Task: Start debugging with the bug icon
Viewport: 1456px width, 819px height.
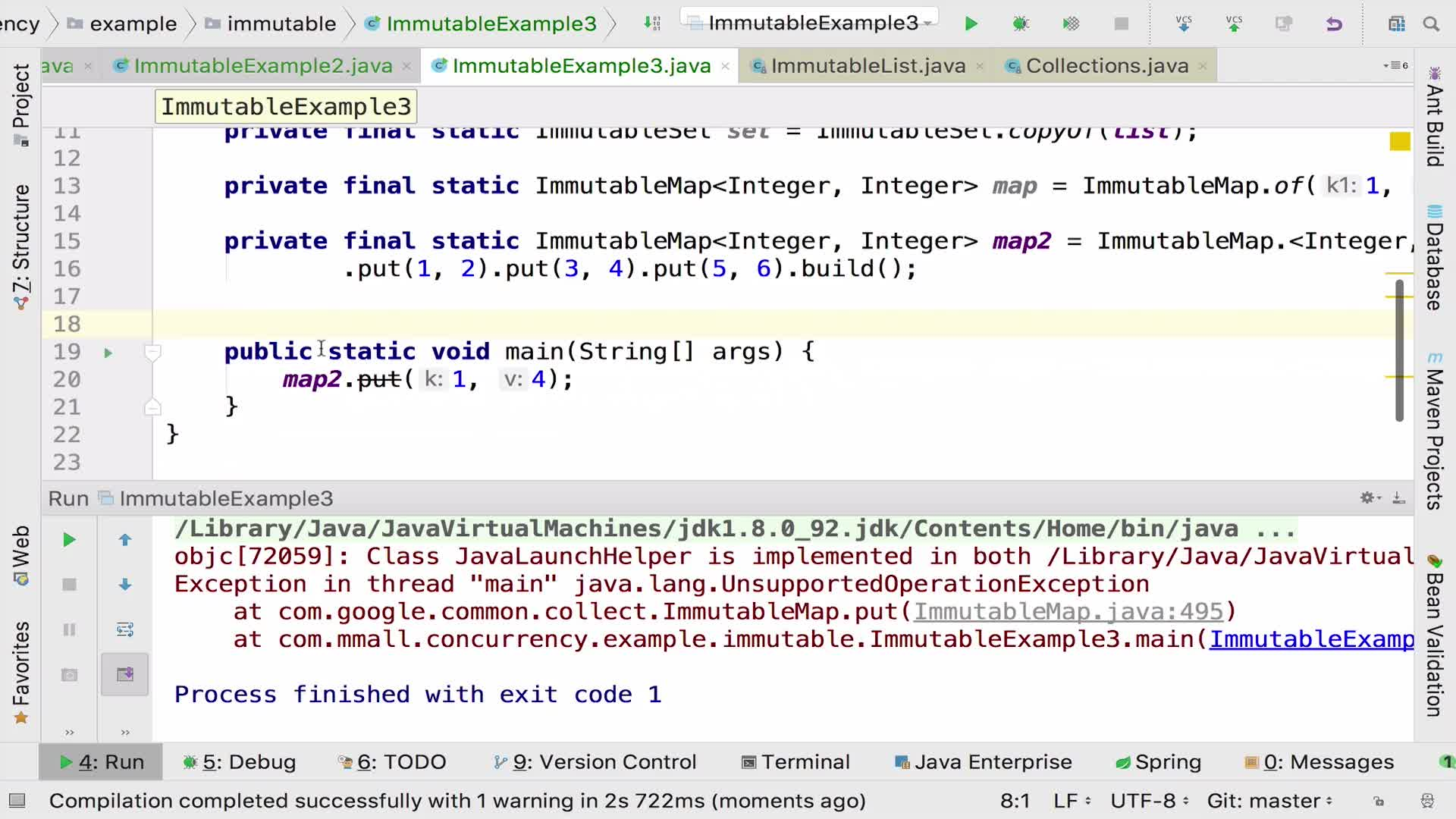Action: (x=1021, y=24)
